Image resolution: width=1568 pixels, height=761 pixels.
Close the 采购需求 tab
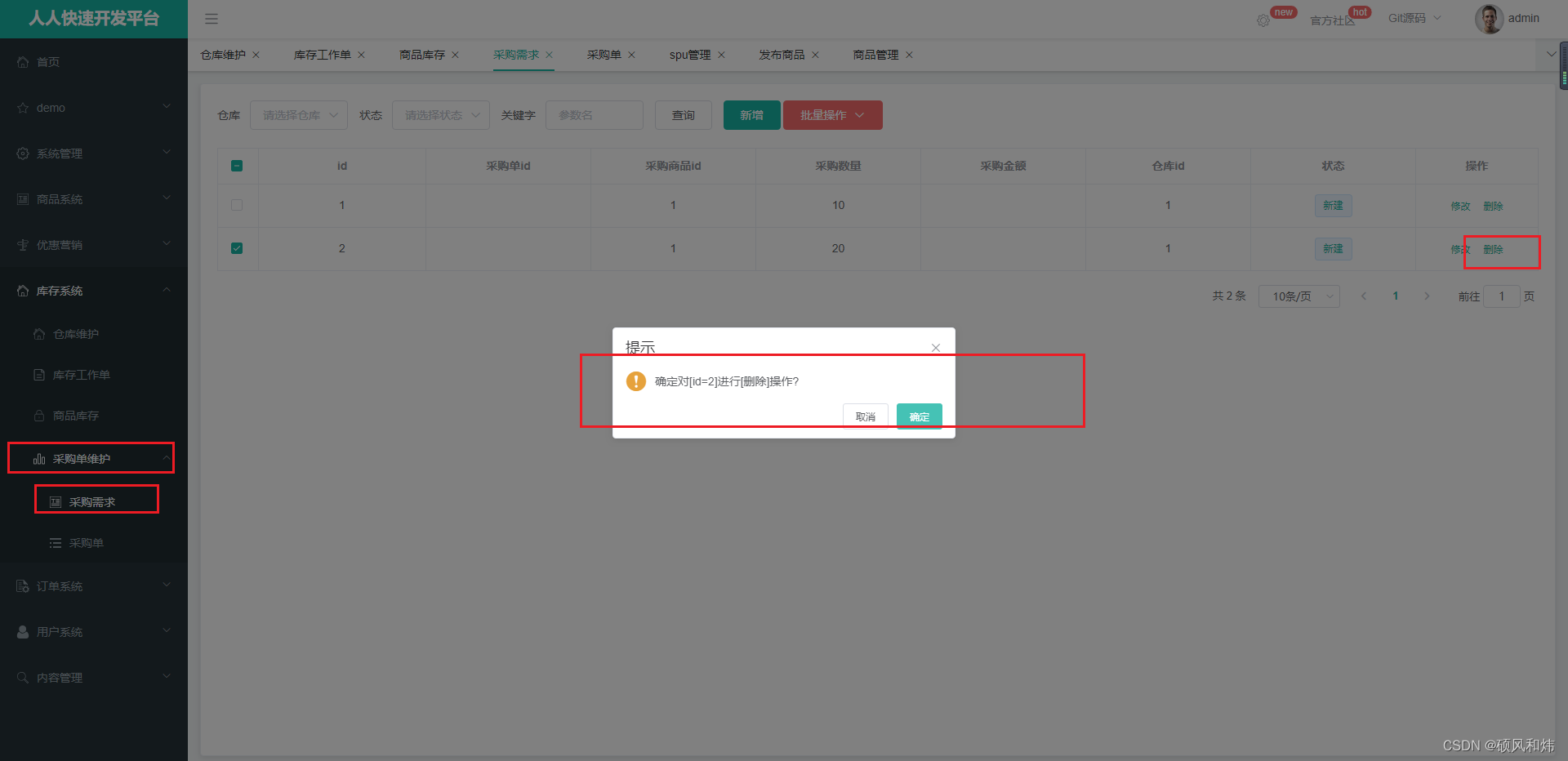pyautogui.click(x=549, y=55)
